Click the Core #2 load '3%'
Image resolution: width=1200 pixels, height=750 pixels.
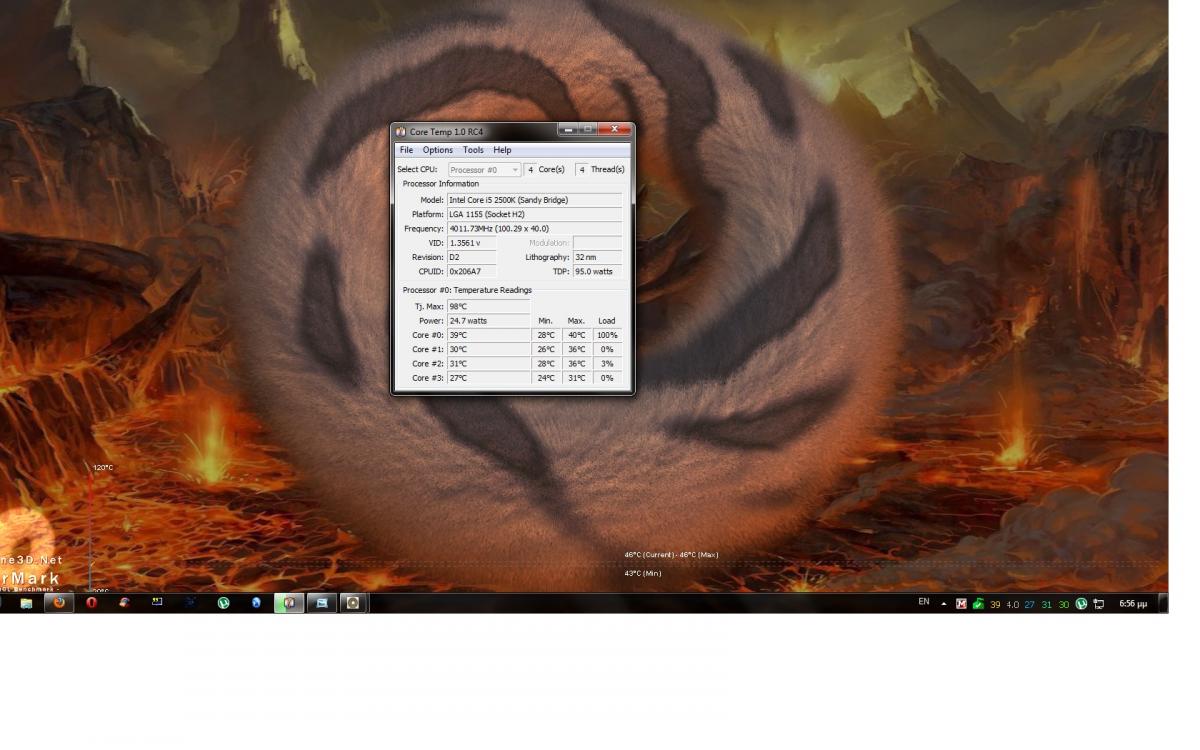(607, 364)
